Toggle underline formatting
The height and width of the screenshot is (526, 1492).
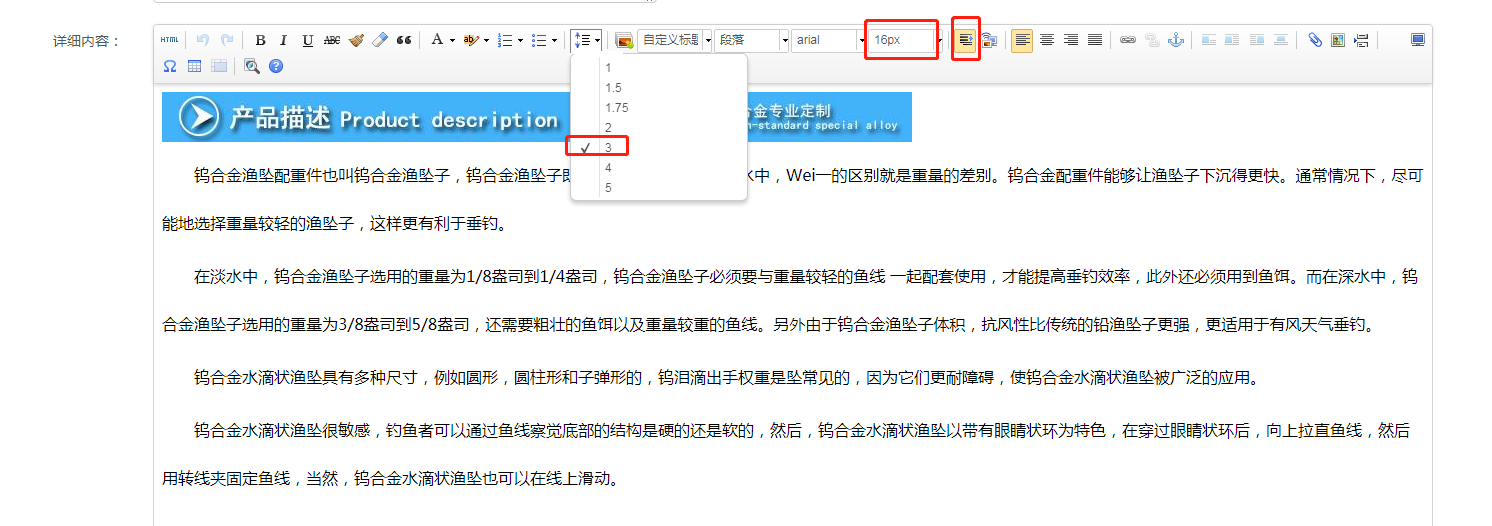(x=308, y=40)
